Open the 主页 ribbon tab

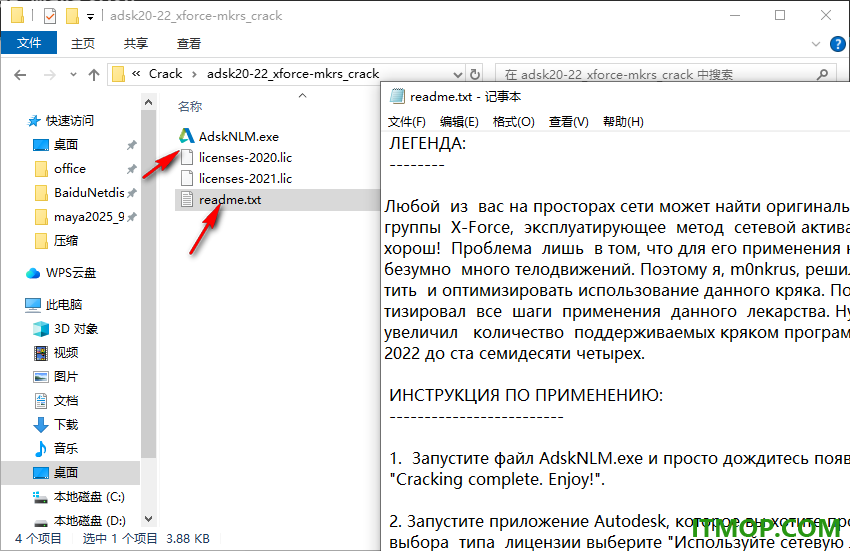tap(83, 43)
